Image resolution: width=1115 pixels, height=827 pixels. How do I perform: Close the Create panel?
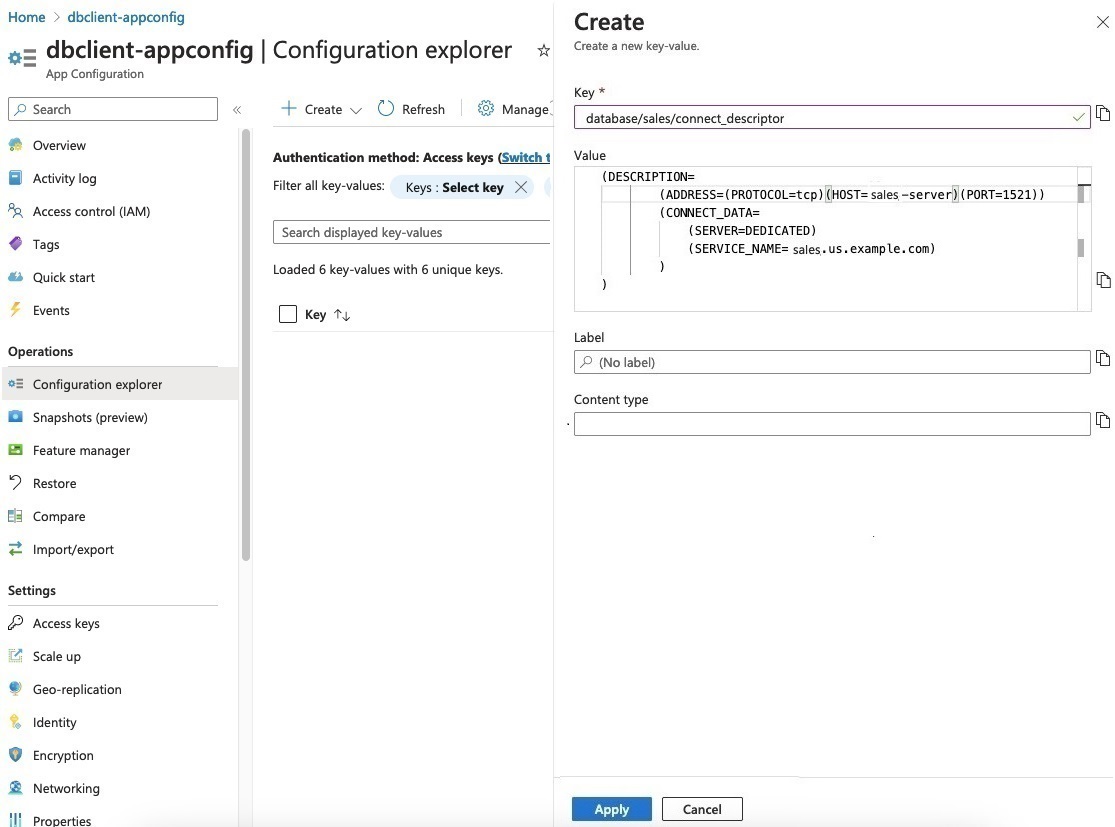(x=1102, y=22)
